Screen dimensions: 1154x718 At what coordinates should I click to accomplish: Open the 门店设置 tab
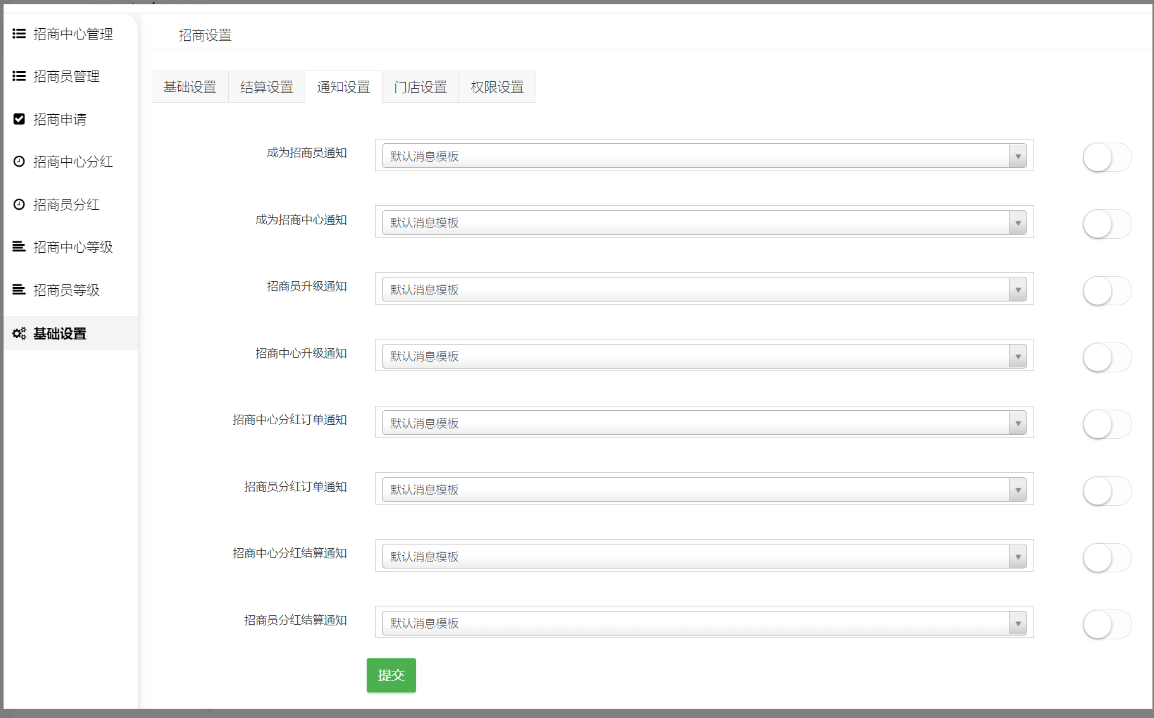[x=420, y=87]
